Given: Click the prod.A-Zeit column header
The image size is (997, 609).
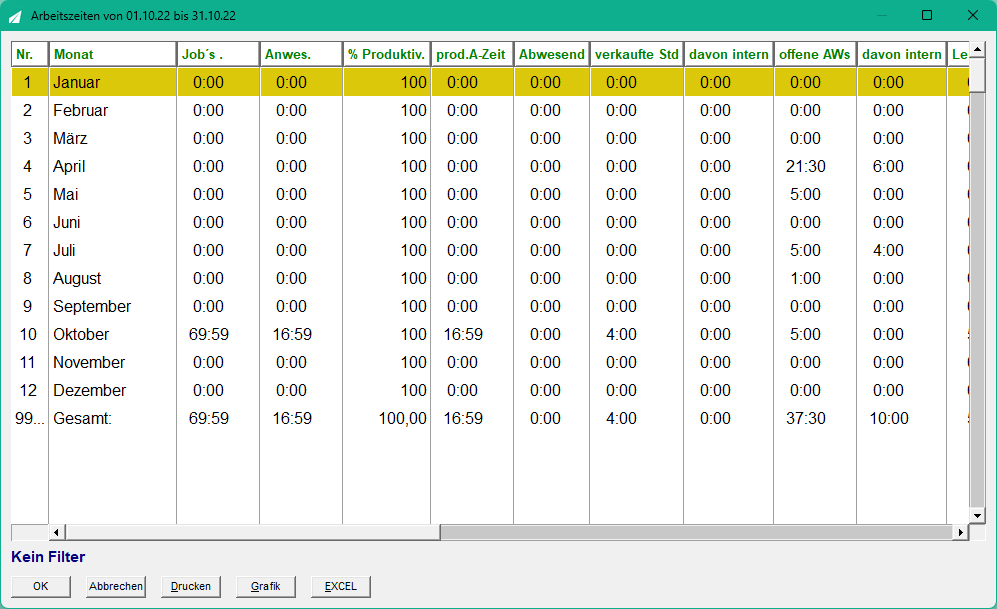Looking at the screenshot, I should [x=472, y=54].
